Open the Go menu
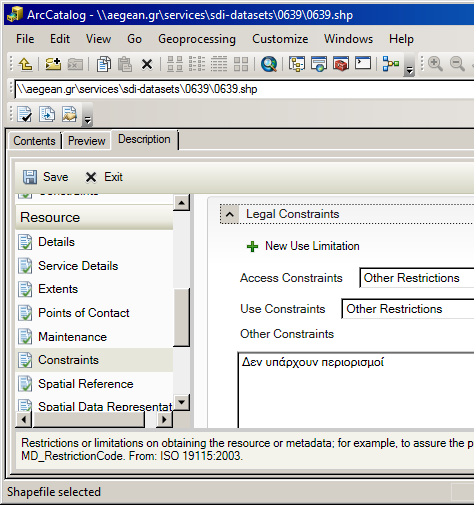 tap(134, 39)
